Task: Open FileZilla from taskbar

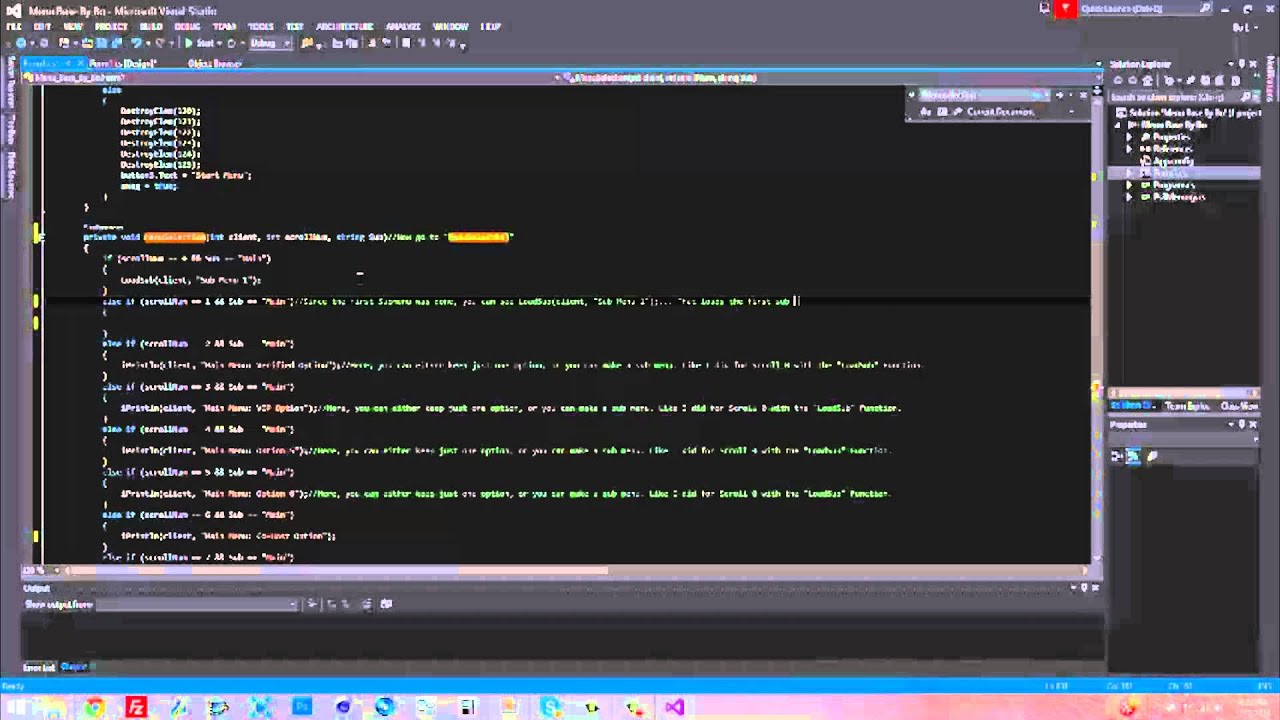Action: [136, 707]
